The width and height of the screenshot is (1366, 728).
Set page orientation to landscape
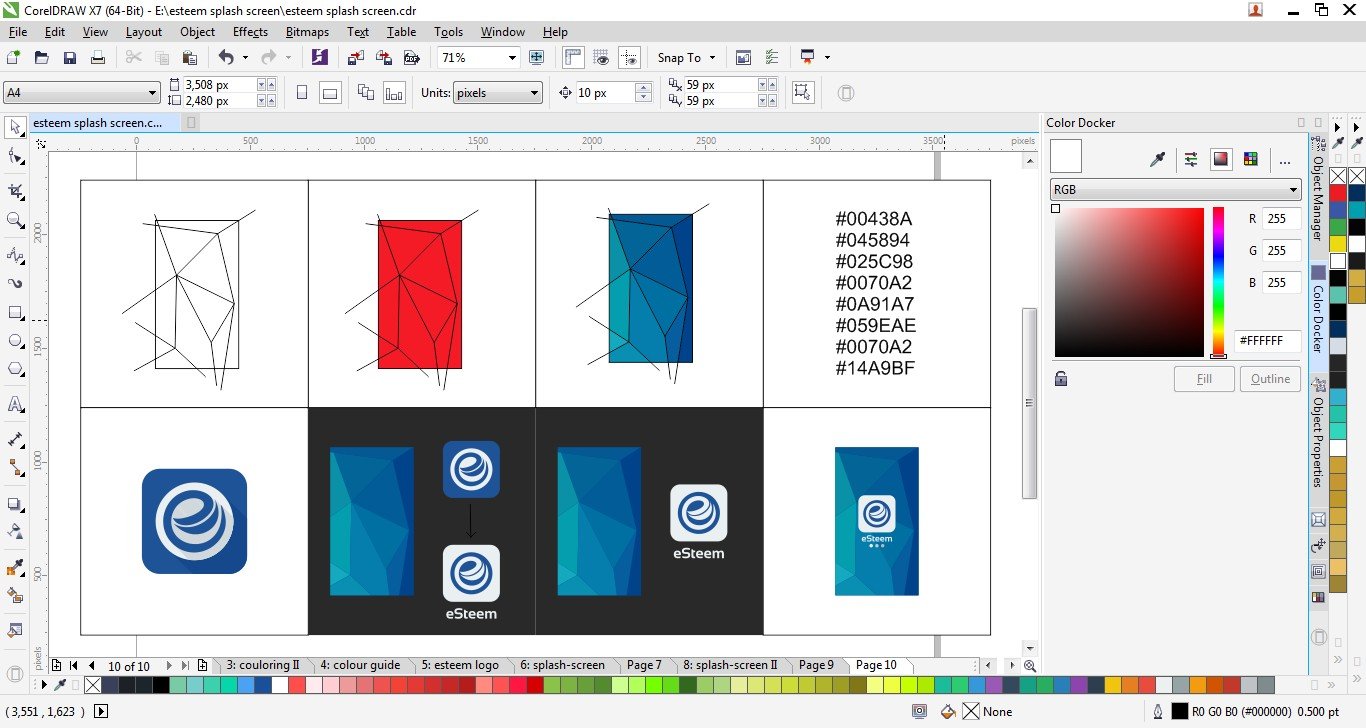pyautogui.click(x=330, y=93)
